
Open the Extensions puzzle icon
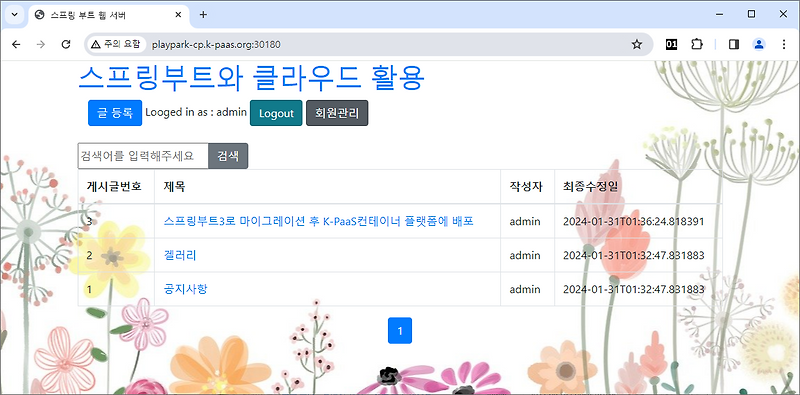[x=697, y=45]
